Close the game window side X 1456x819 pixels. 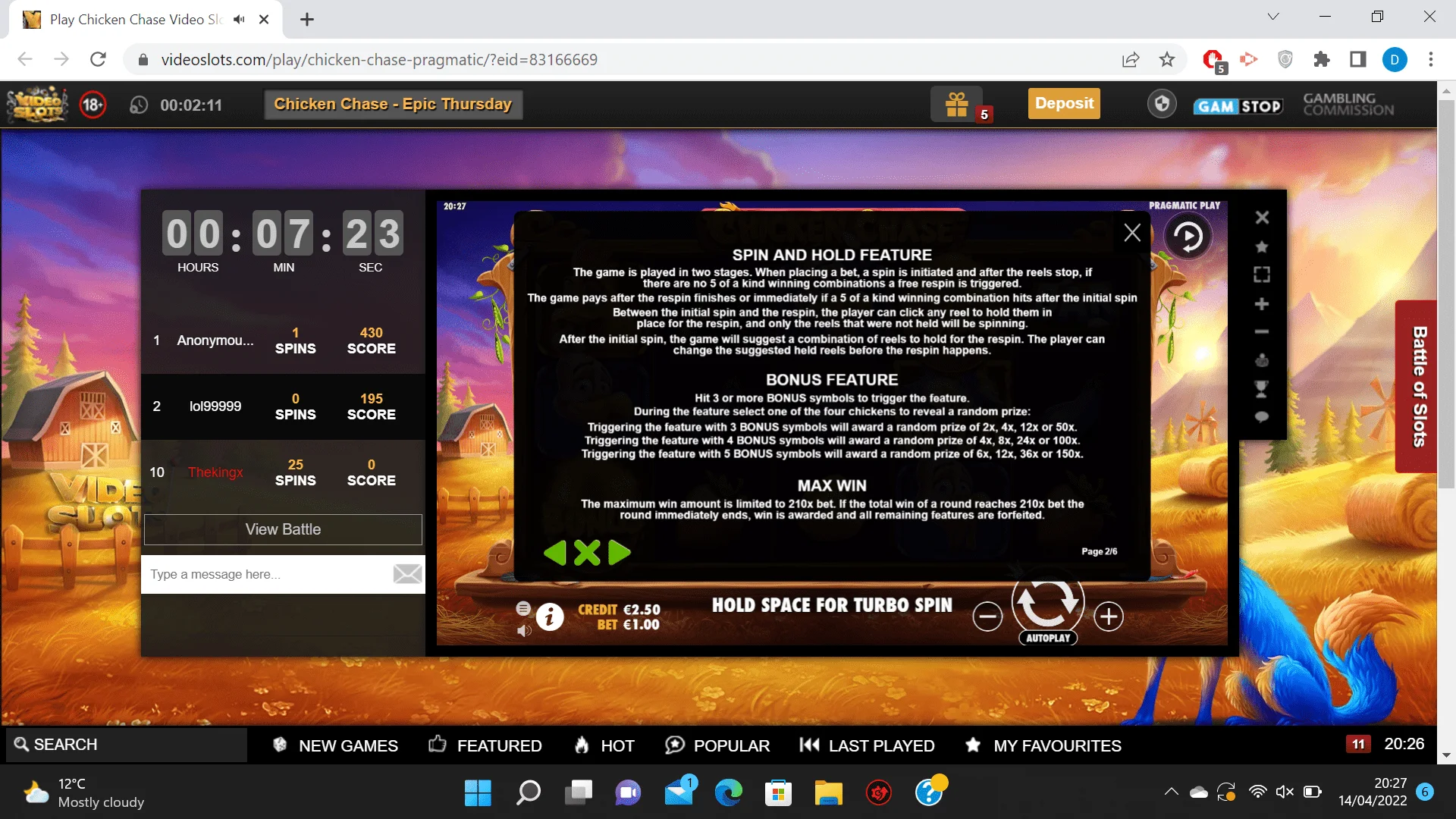1262,218
